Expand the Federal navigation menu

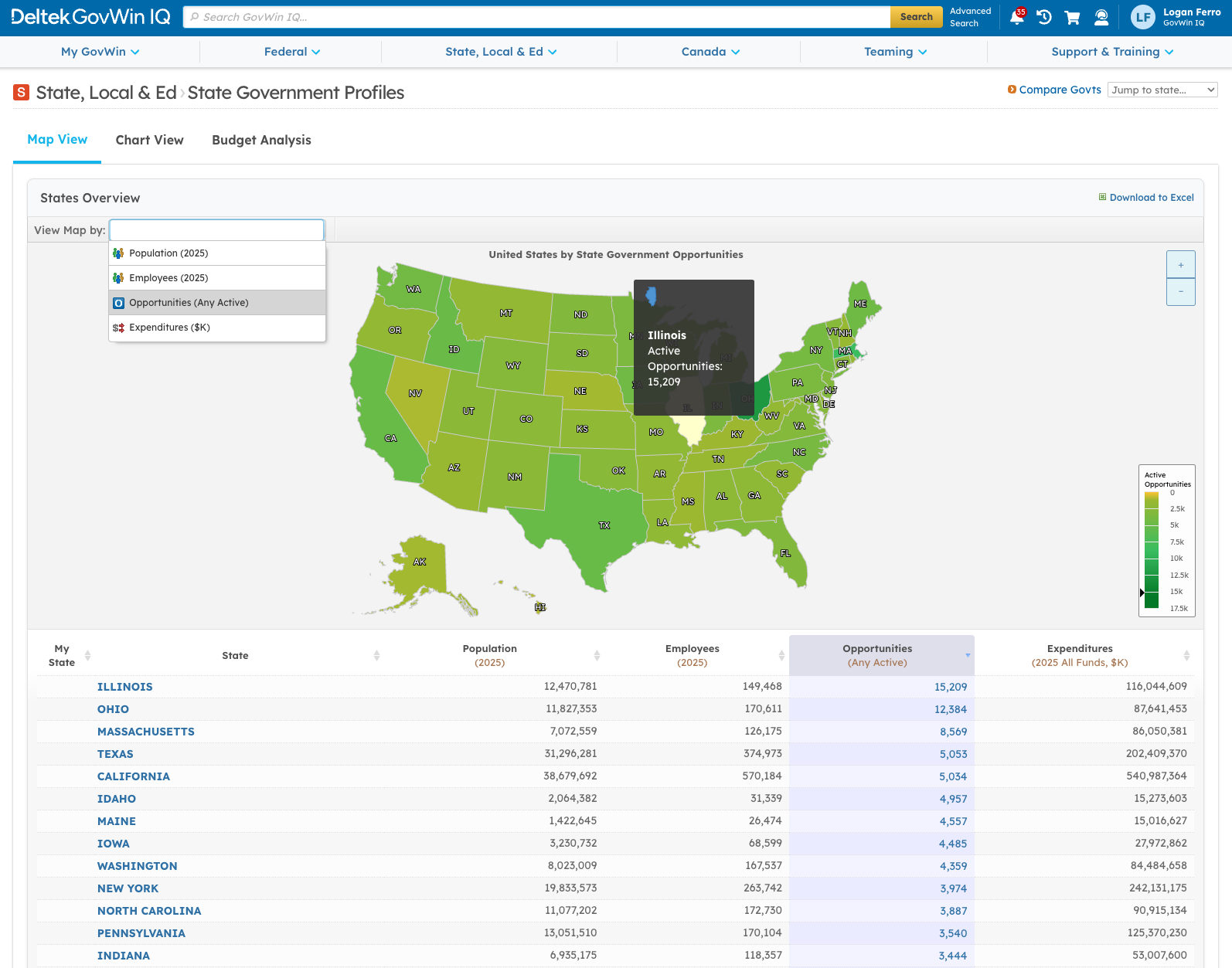[x=291, y=52]
